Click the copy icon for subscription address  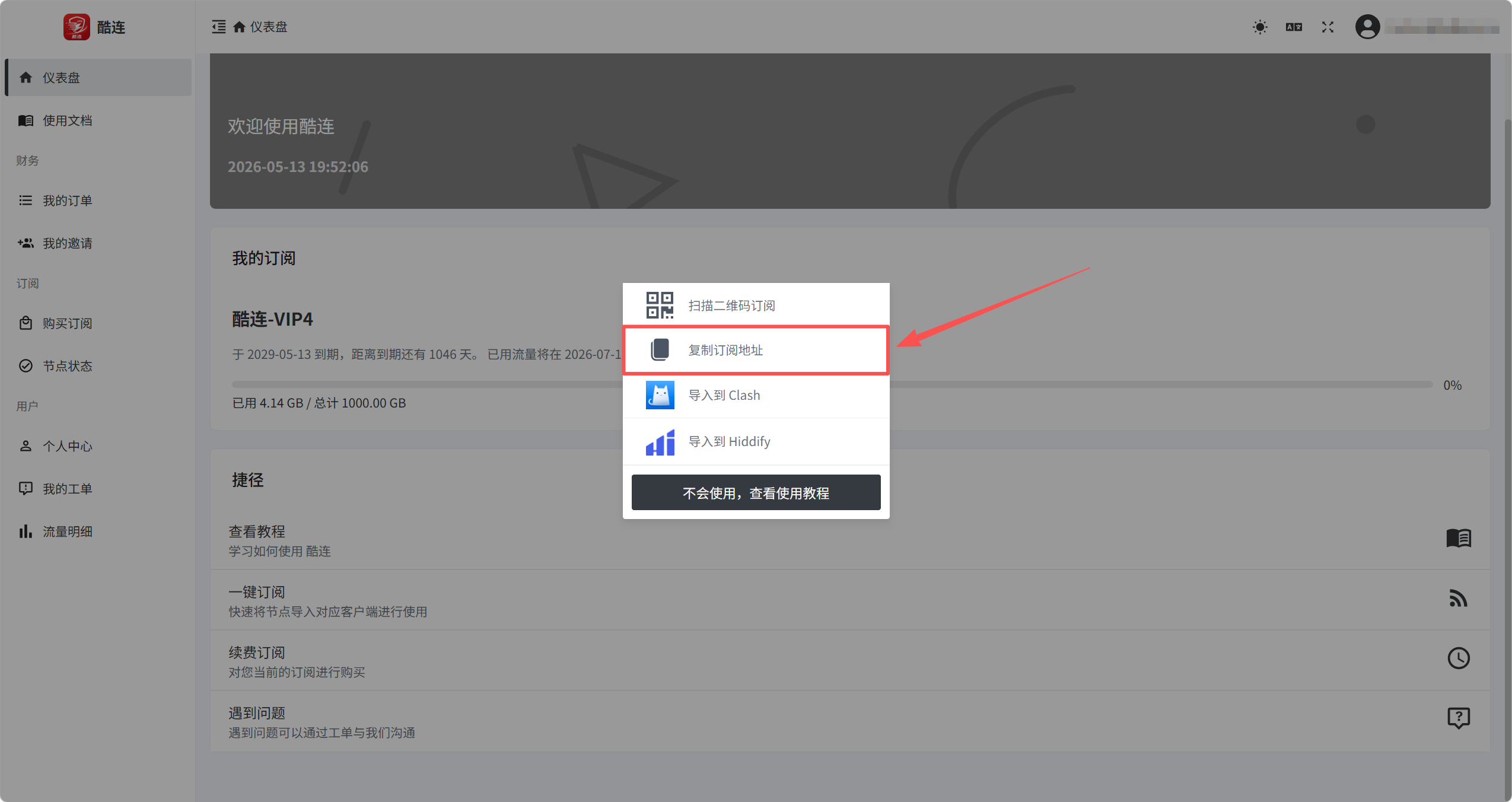[660, 350]
